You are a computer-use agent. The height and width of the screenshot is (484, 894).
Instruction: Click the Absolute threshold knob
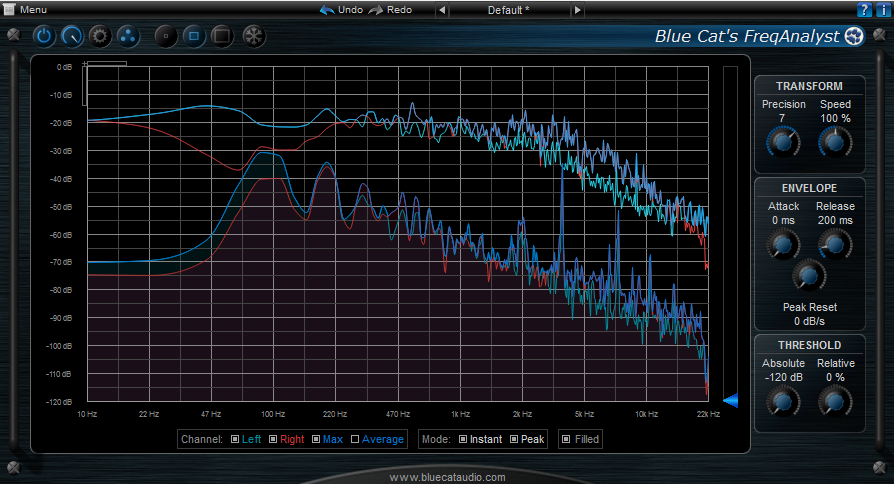[x=783, y=401]
